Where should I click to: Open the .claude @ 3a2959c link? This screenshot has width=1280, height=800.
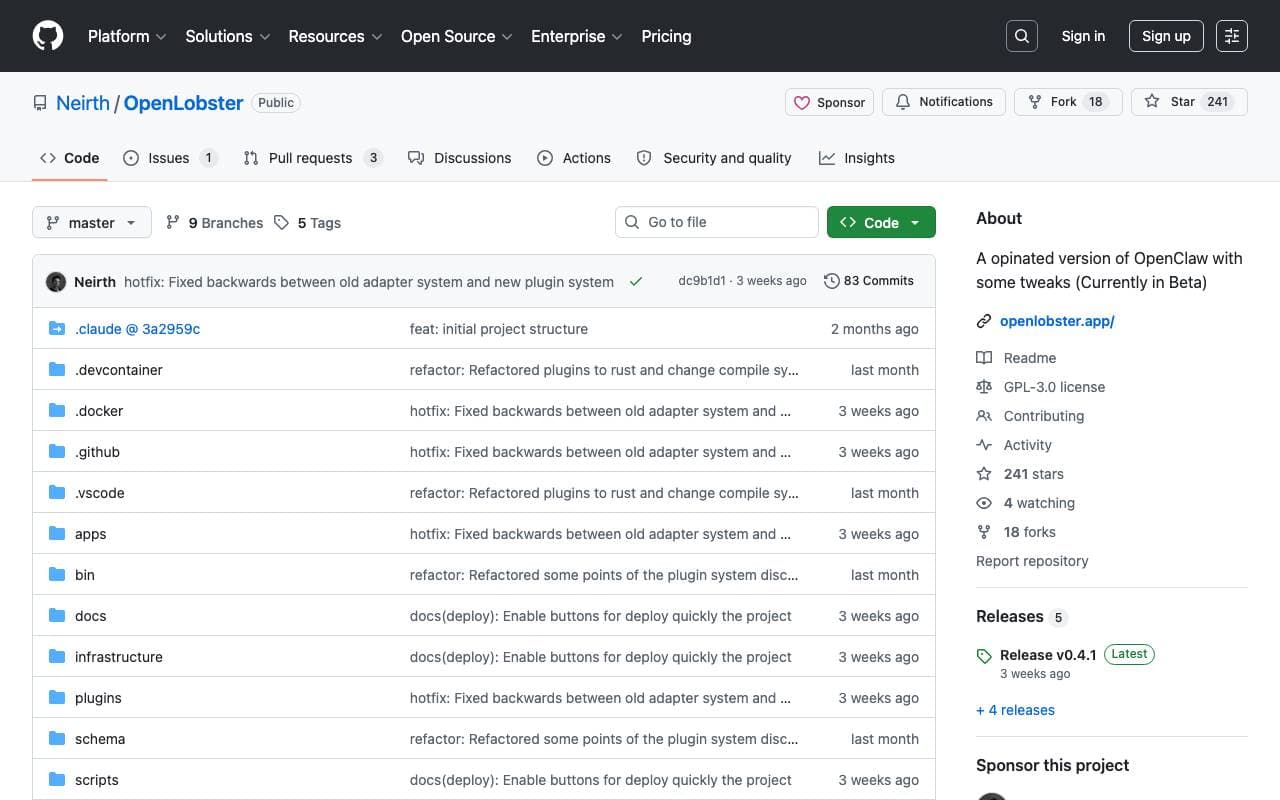point(137,329)
